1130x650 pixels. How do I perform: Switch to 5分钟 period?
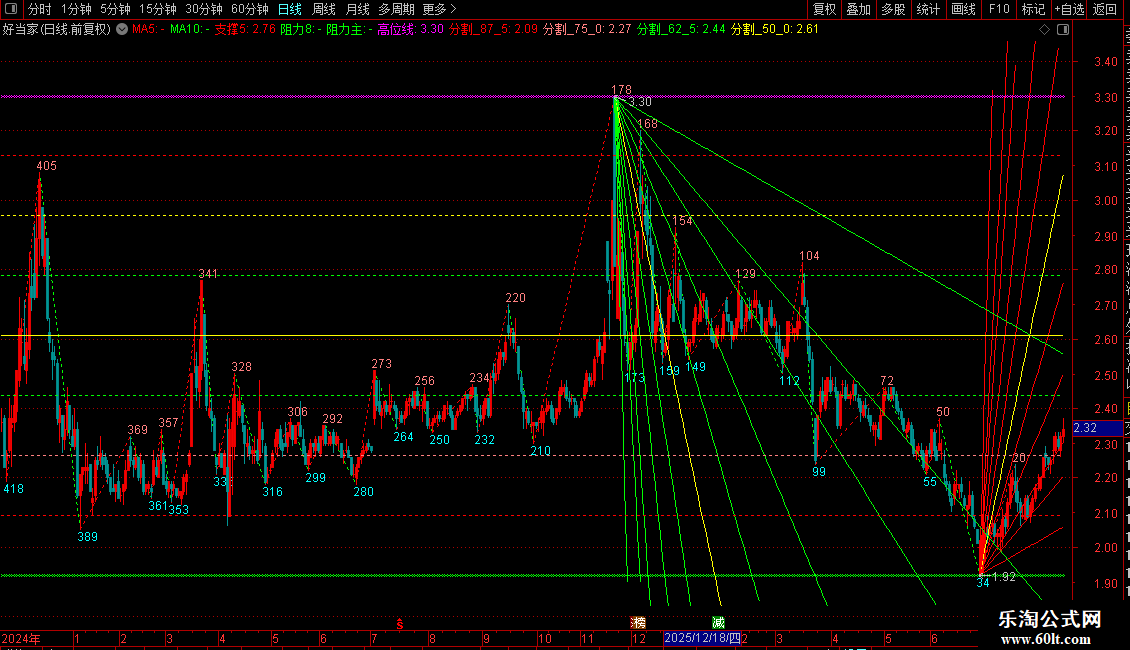coord(115,9)
